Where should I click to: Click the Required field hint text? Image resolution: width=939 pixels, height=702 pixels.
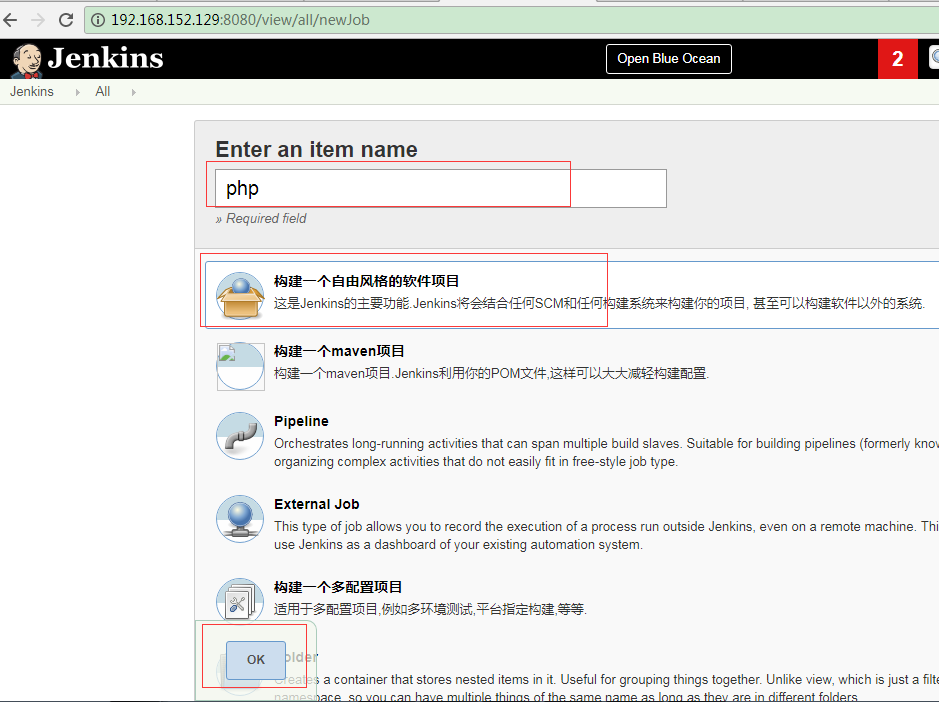point(261,219)
